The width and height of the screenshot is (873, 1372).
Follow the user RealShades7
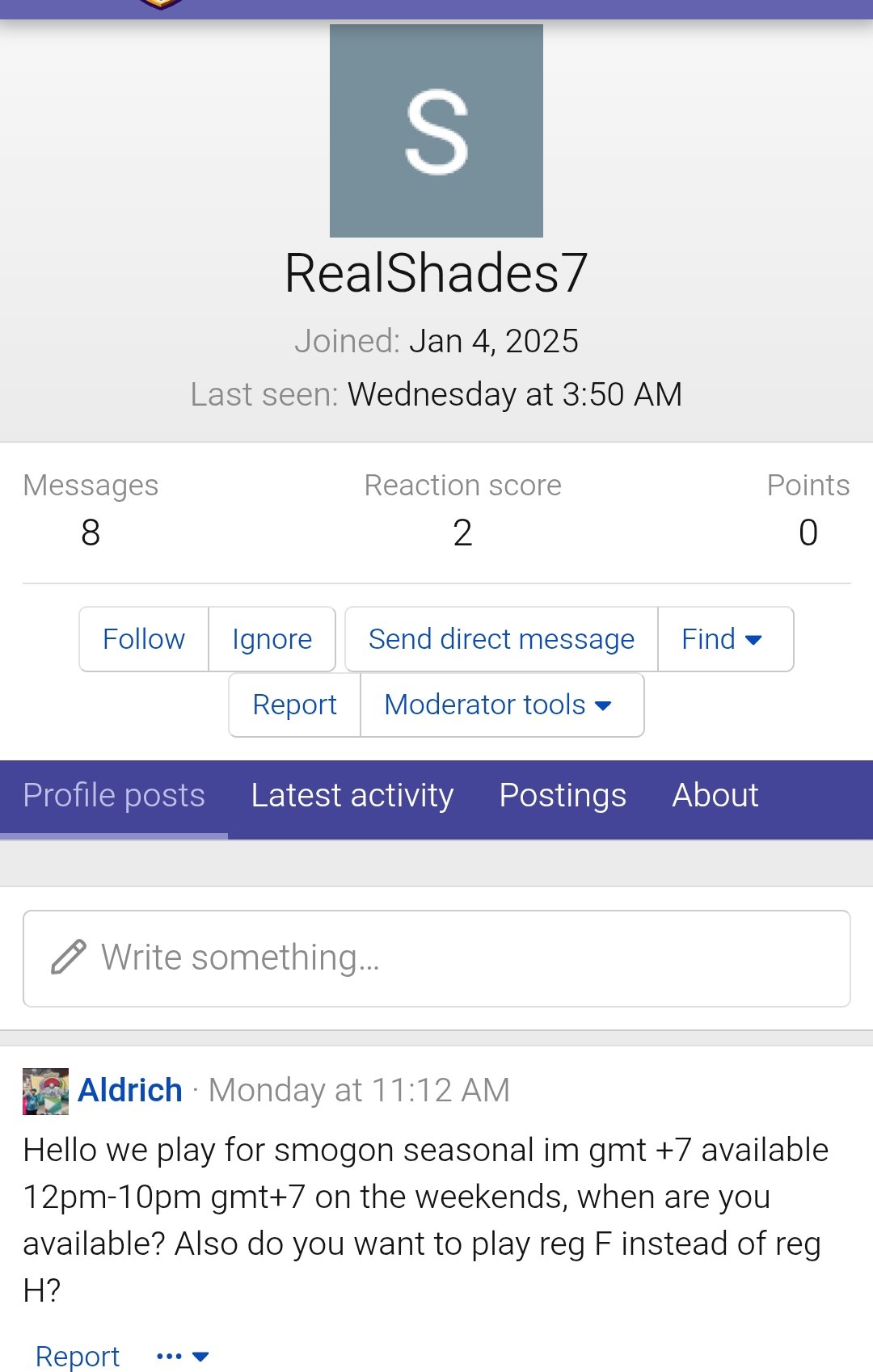coord(144,639)
